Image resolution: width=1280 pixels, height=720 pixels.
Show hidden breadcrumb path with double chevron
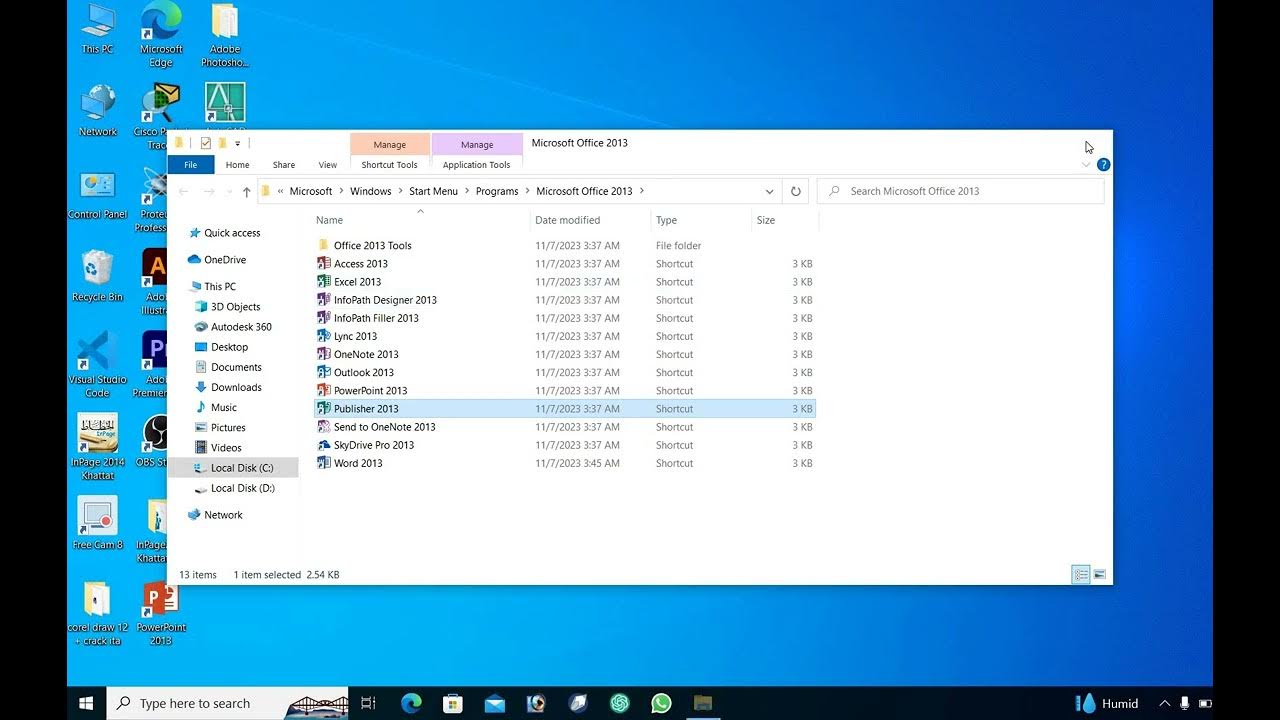coord(281,191)
